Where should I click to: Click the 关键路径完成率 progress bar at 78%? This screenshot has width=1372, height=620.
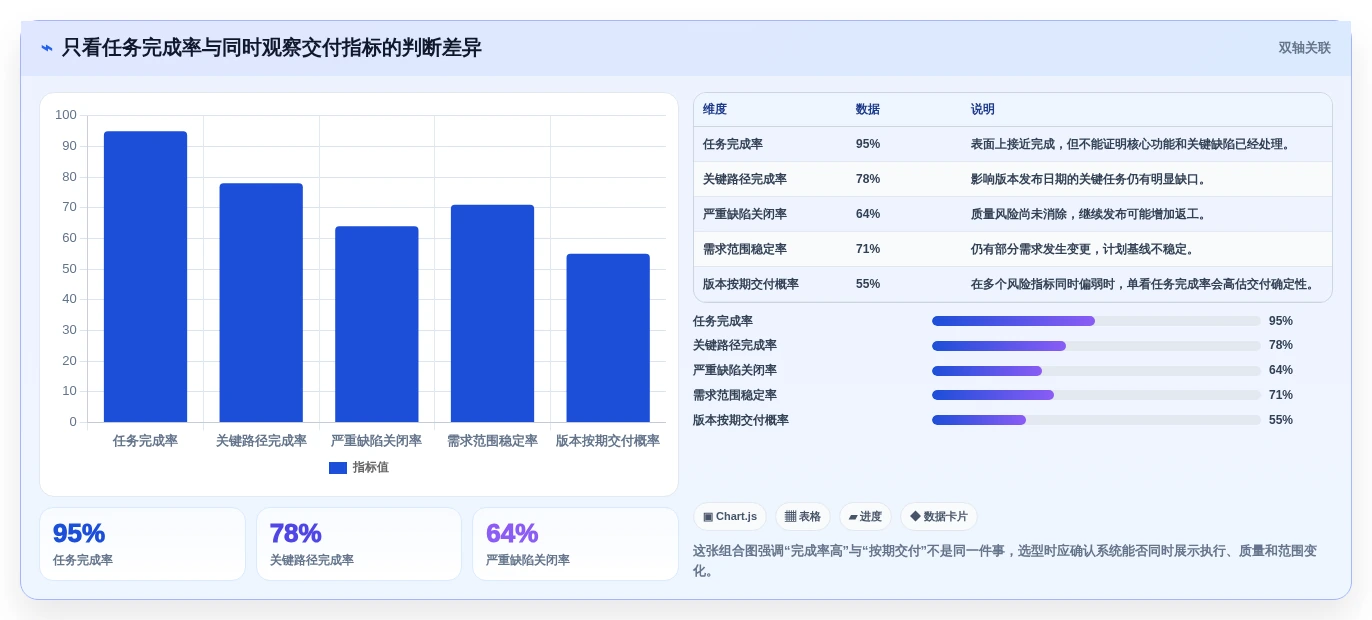click(x=1096, y=346)
